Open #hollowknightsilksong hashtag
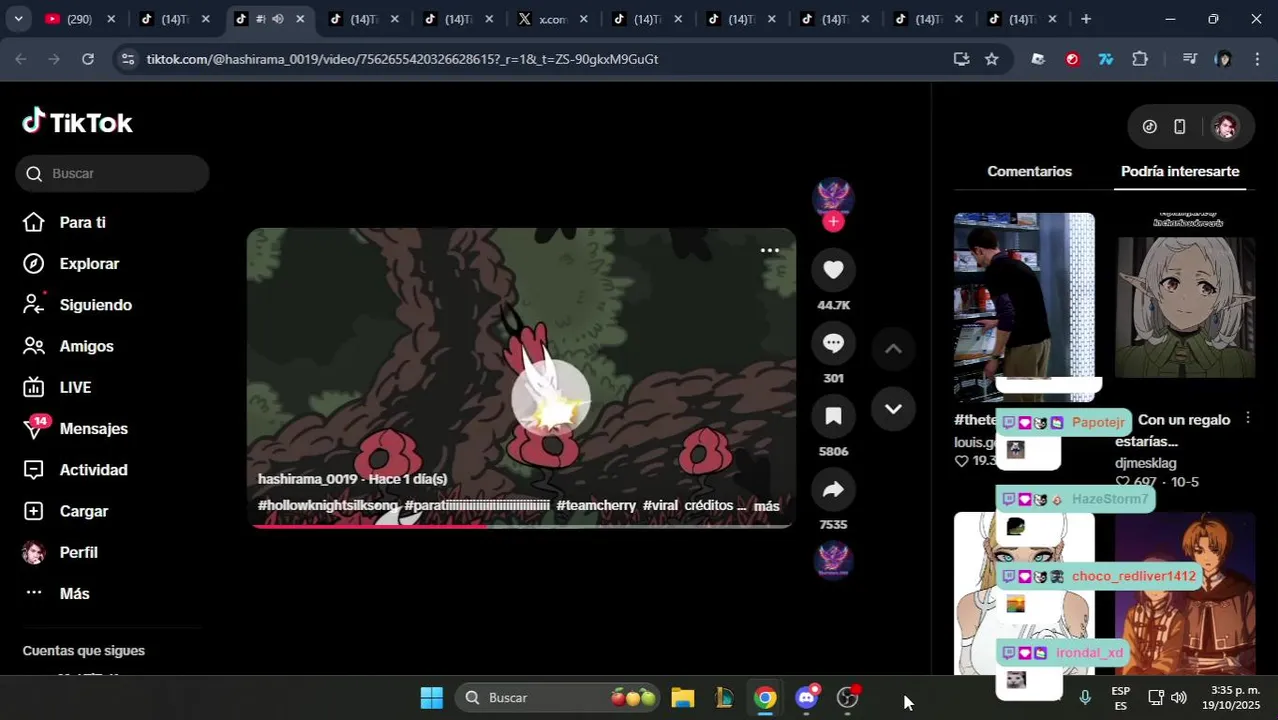This screenshot has height=720, width=1278. click(328, 505)
